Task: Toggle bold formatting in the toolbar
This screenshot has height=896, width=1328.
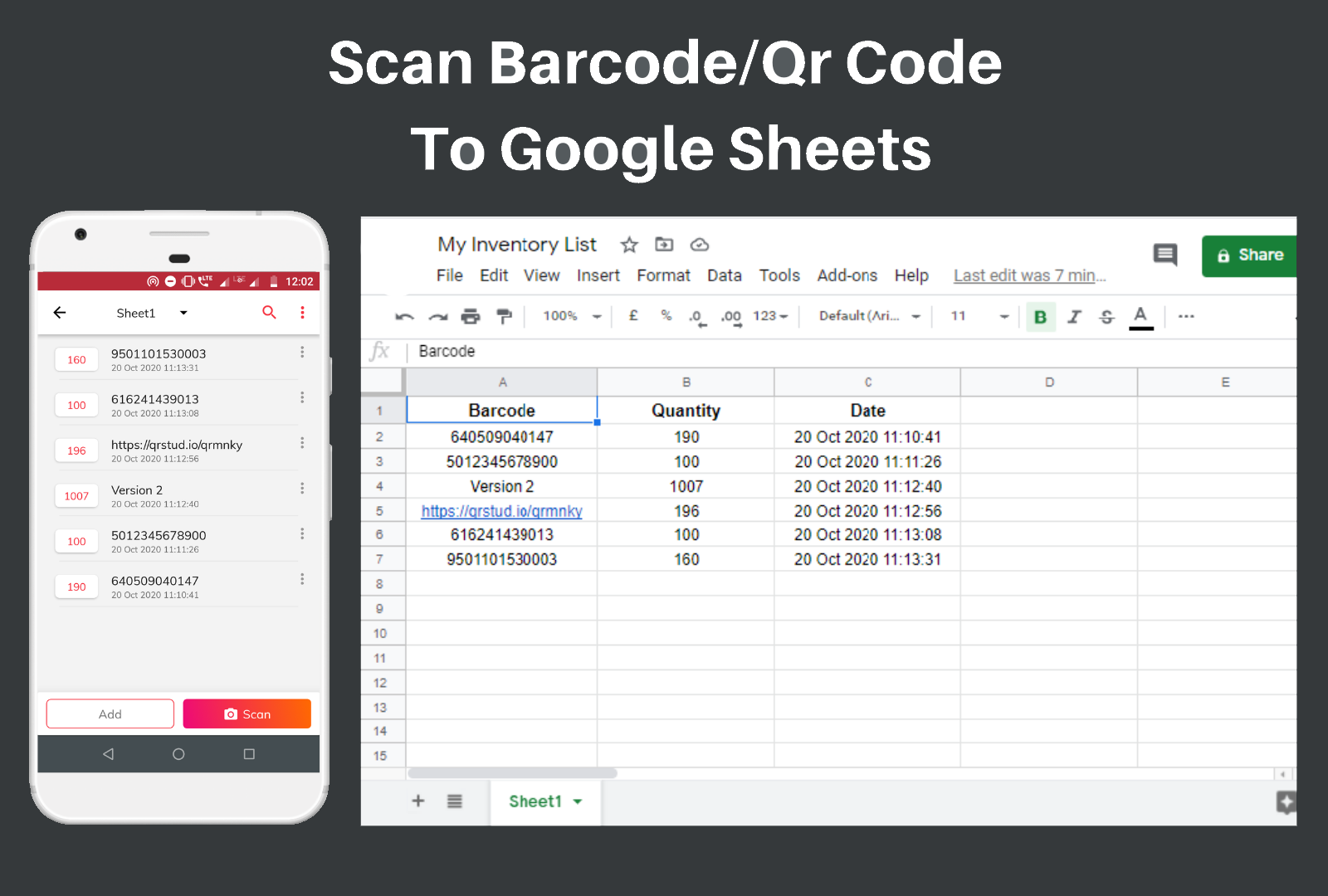Action: [x=1040, y=316]
